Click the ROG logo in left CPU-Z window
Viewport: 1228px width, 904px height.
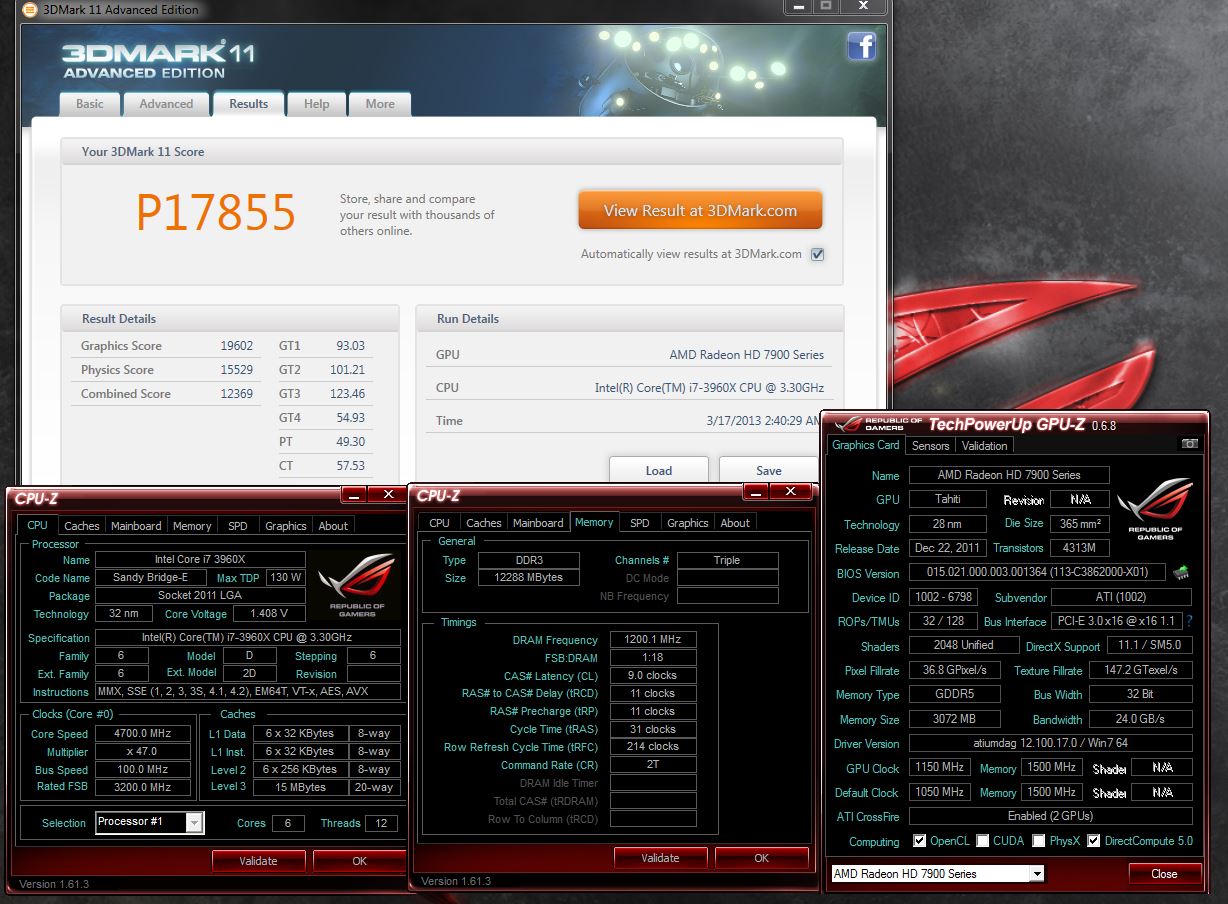(359, 585)
